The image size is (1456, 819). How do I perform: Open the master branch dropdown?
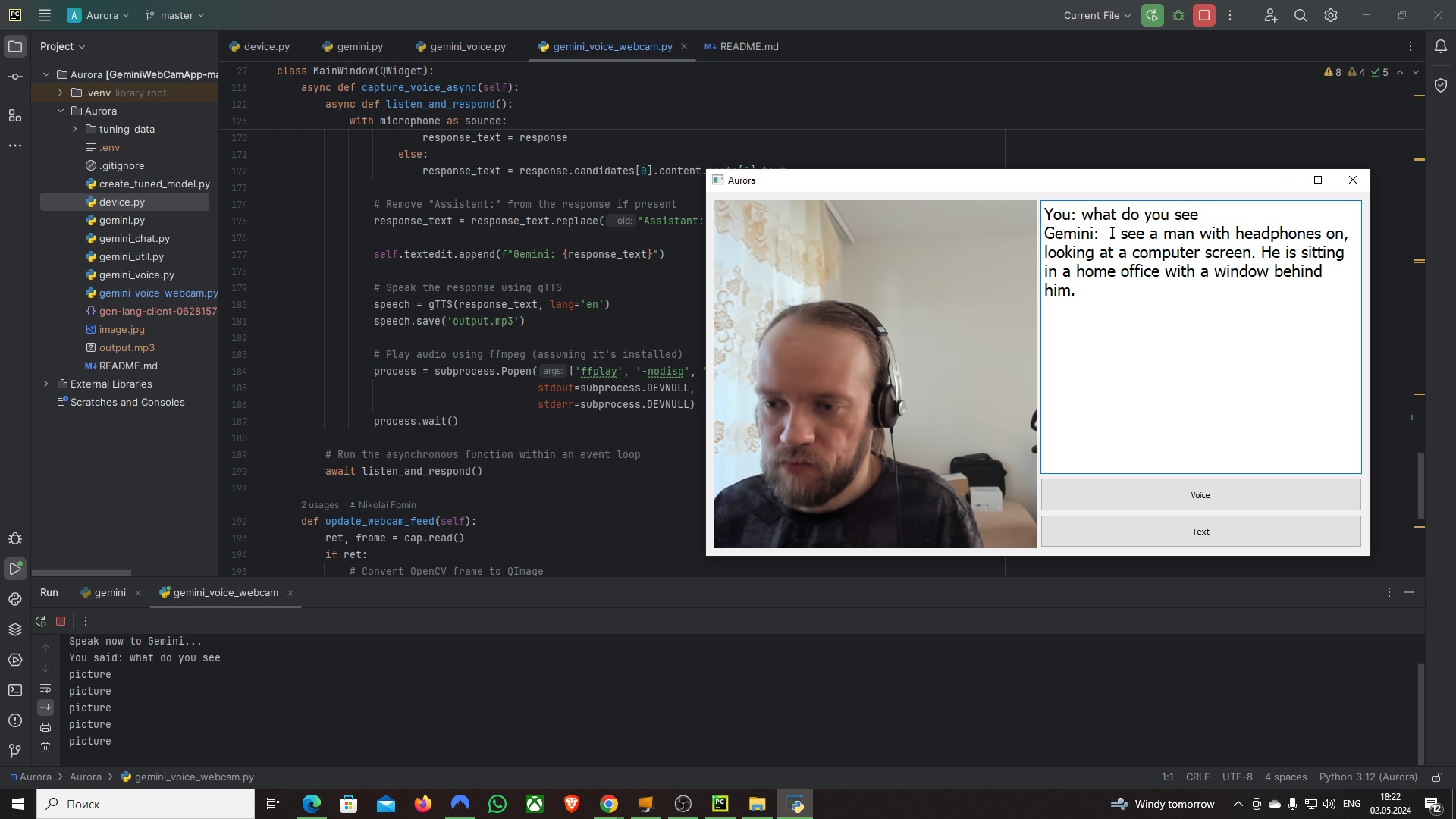point(175,15)
